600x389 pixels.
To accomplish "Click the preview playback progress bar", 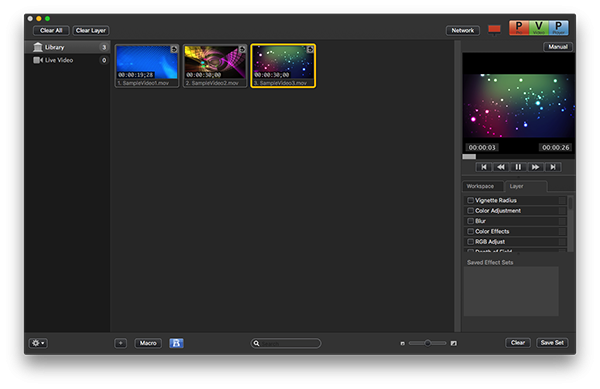I will (518, 156).
